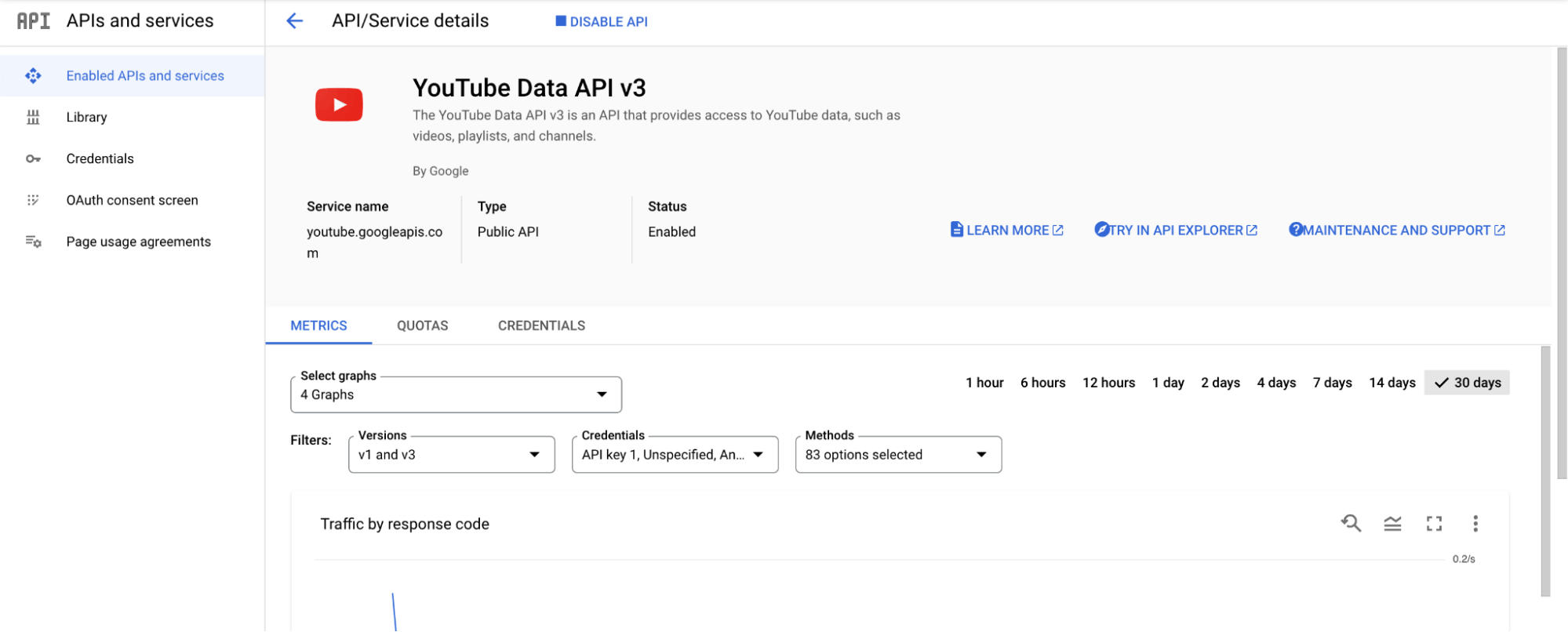Open the Library page
Viewport: 1568px width, 632px height.
click(x=132, y=118)
